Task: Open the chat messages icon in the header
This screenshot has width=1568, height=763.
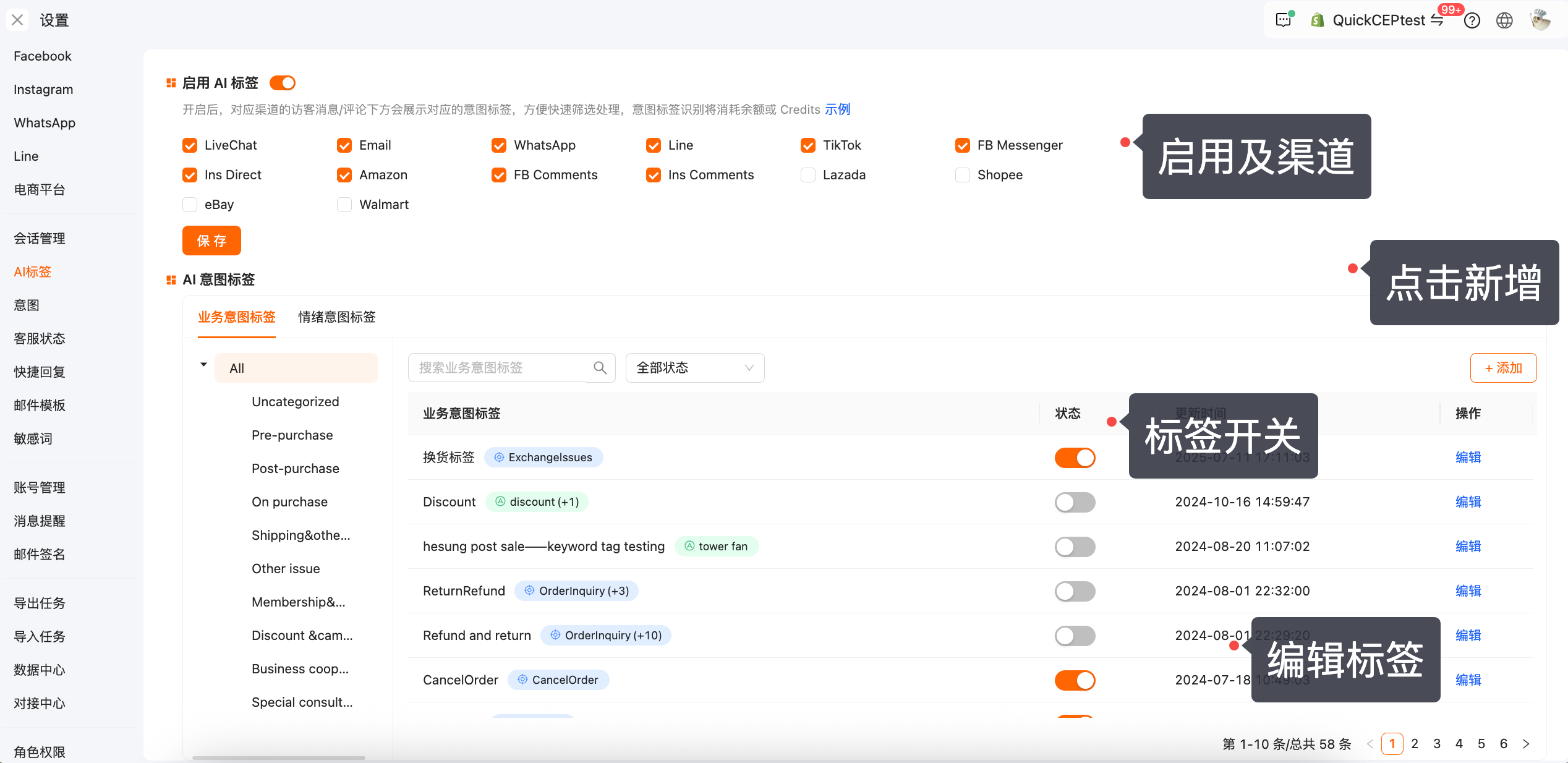Action: click(1284, 20)
